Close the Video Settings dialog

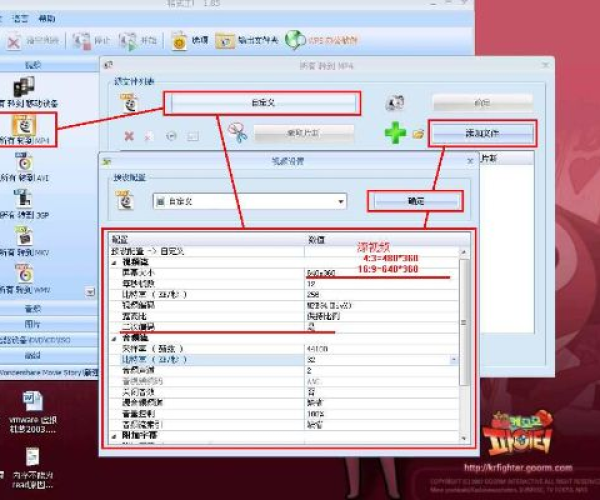click(470, 161)
